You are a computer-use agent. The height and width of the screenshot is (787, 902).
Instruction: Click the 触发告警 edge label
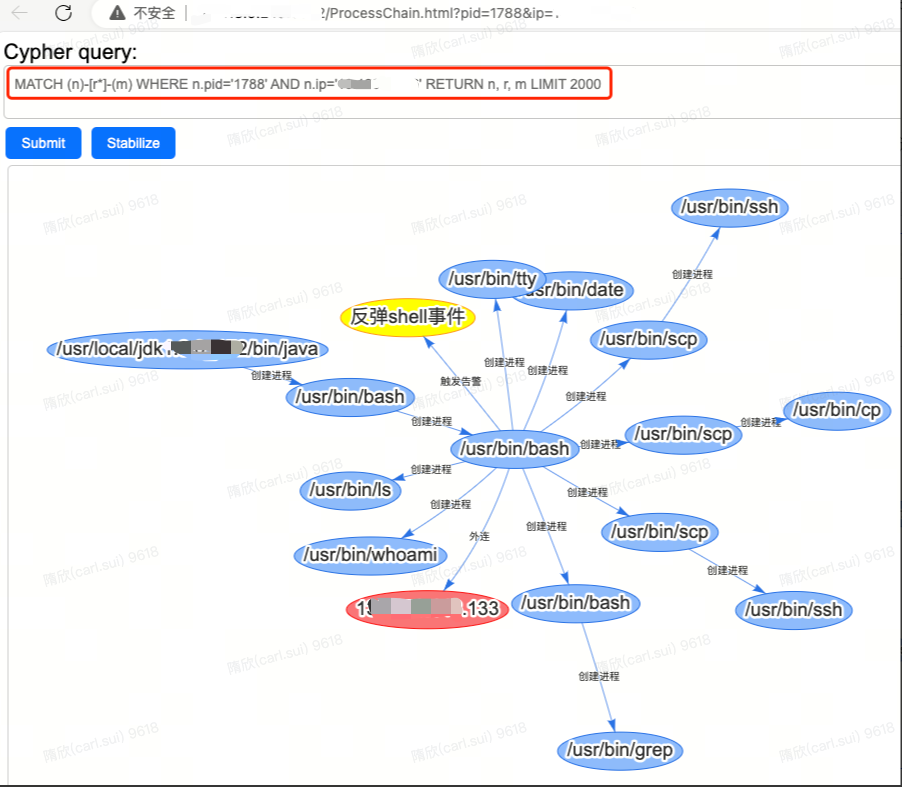(x=460, y=381)
